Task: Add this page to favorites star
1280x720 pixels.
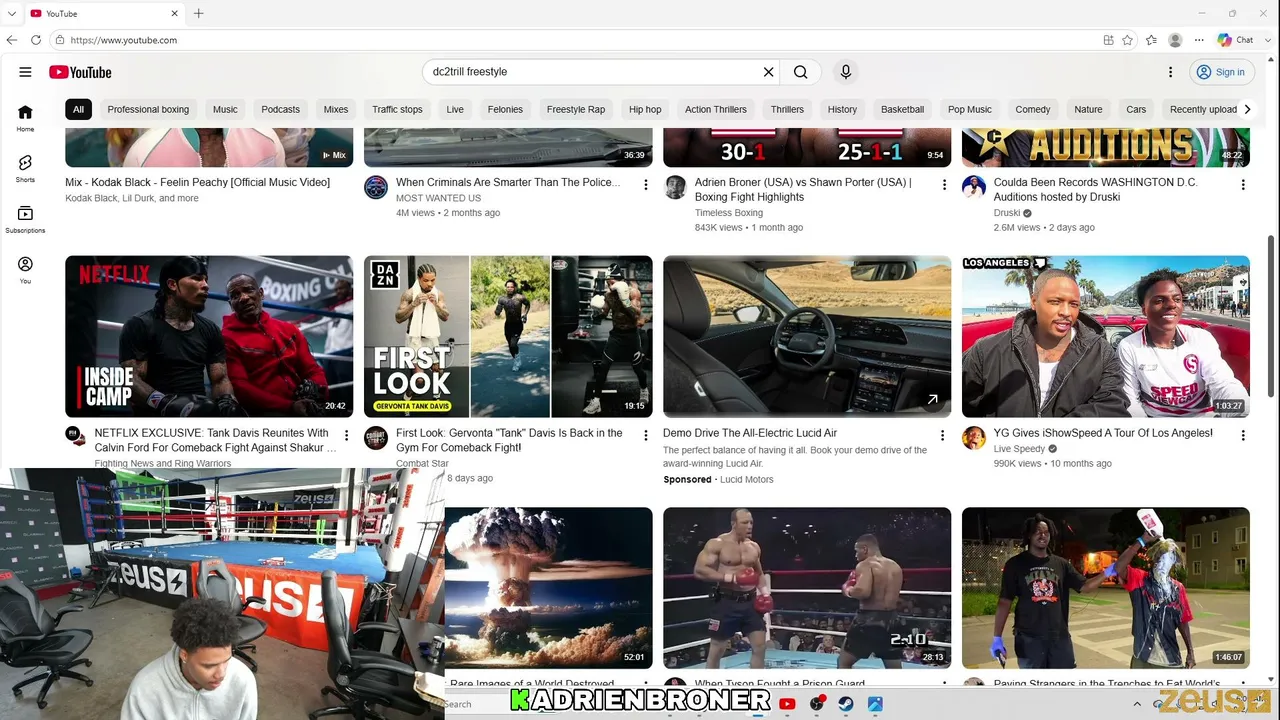Action: (1127, 40)
